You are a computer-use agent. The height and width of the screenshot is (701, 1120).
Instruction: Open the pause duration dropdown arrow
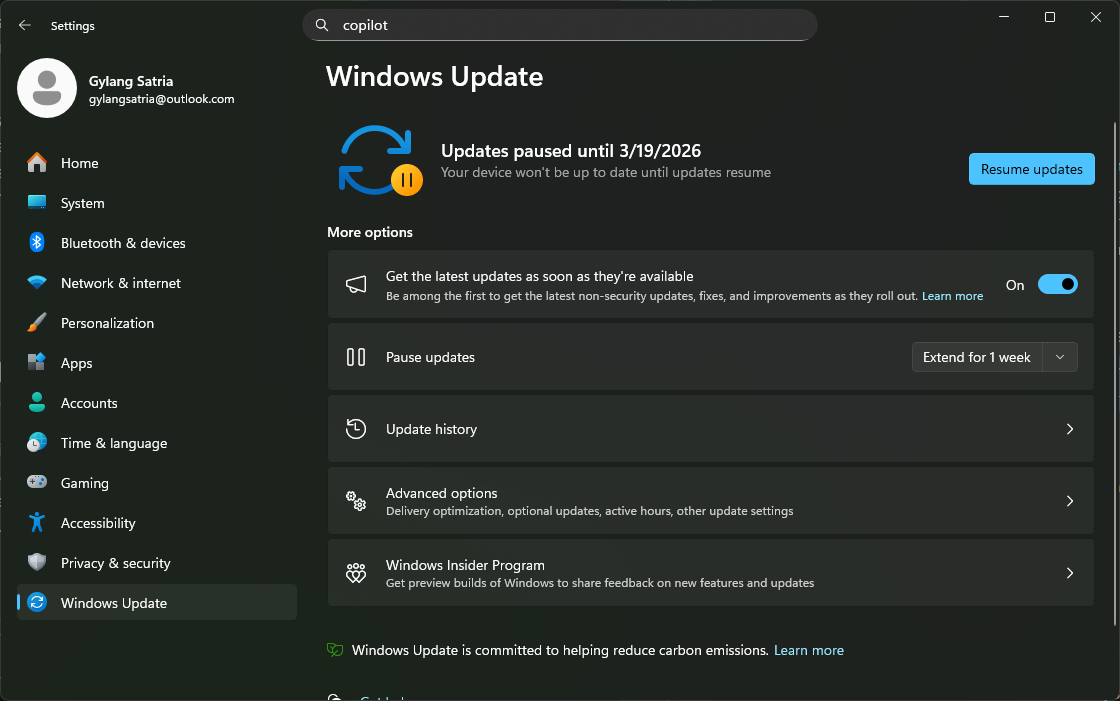click(x=1060, y=357)
